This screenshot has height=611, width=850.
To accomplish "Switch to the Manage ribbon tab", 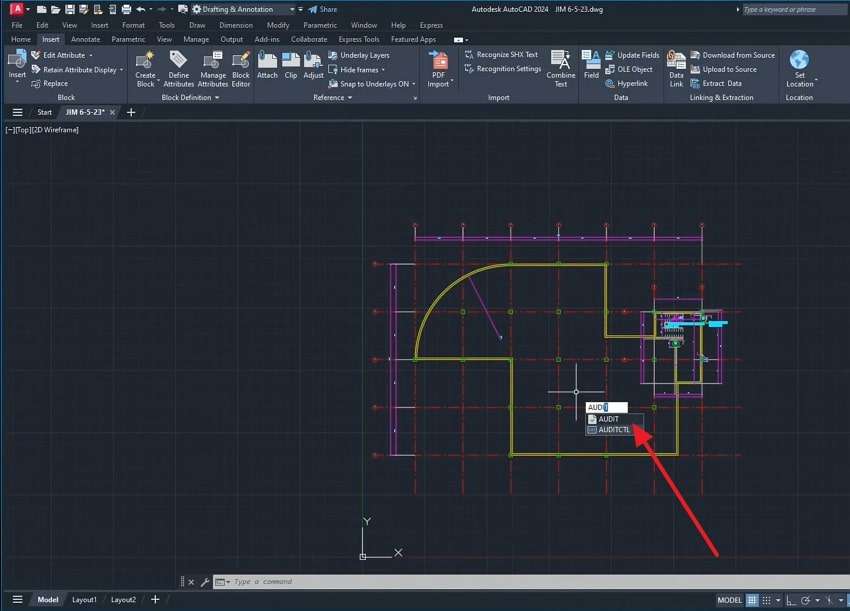I will pyautogui.click(x=196, y=39).
